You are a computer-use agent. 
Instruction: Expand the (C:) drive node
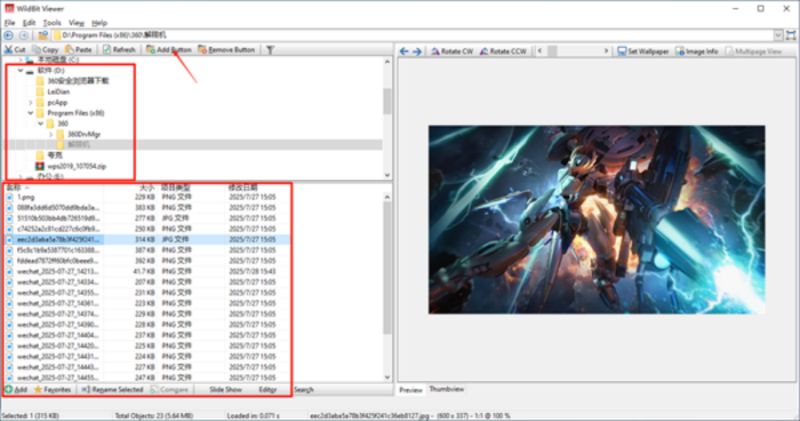click(20, 60)
